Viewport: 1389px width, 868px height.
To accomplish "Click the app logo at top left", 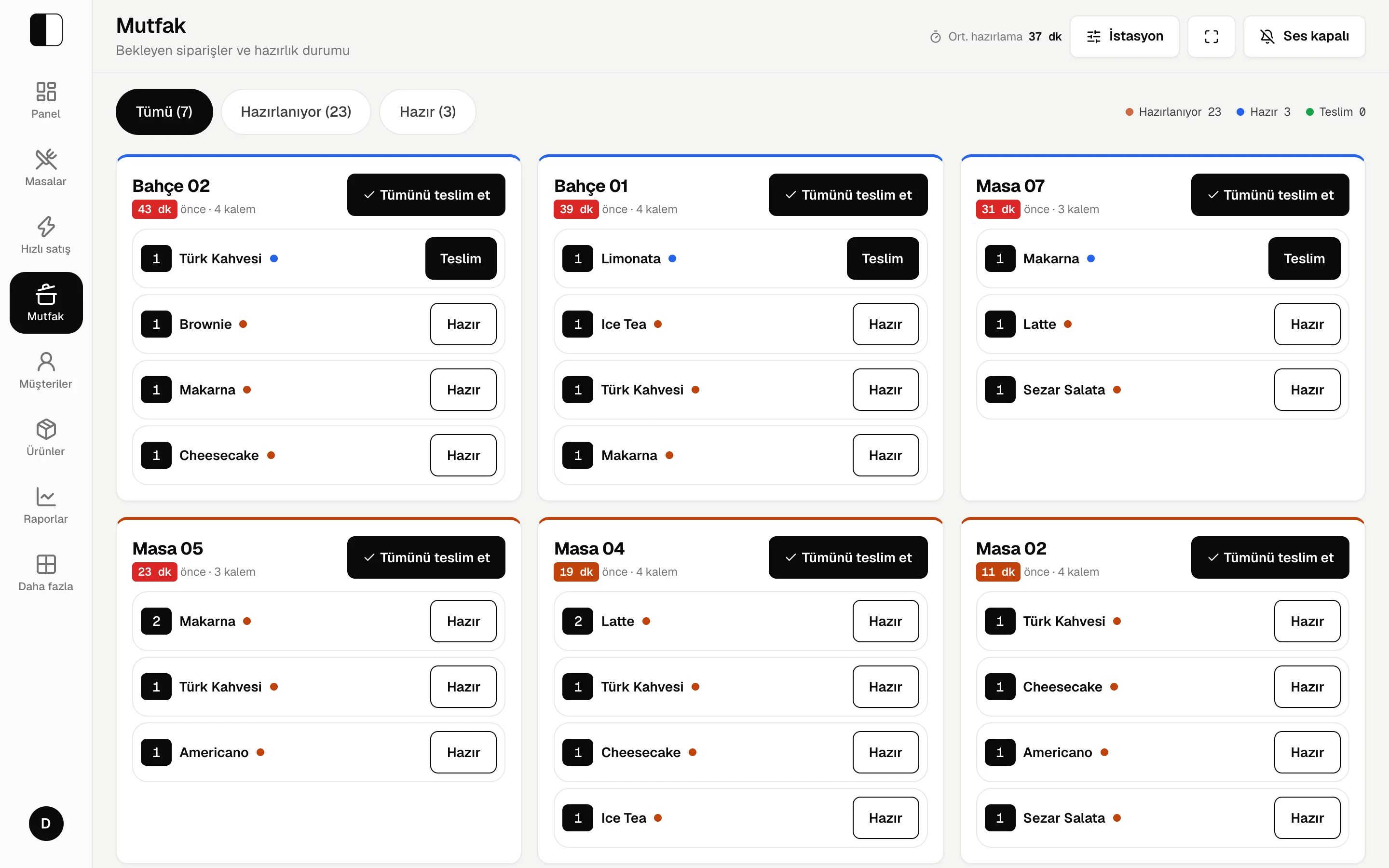I will pos(46,30).
